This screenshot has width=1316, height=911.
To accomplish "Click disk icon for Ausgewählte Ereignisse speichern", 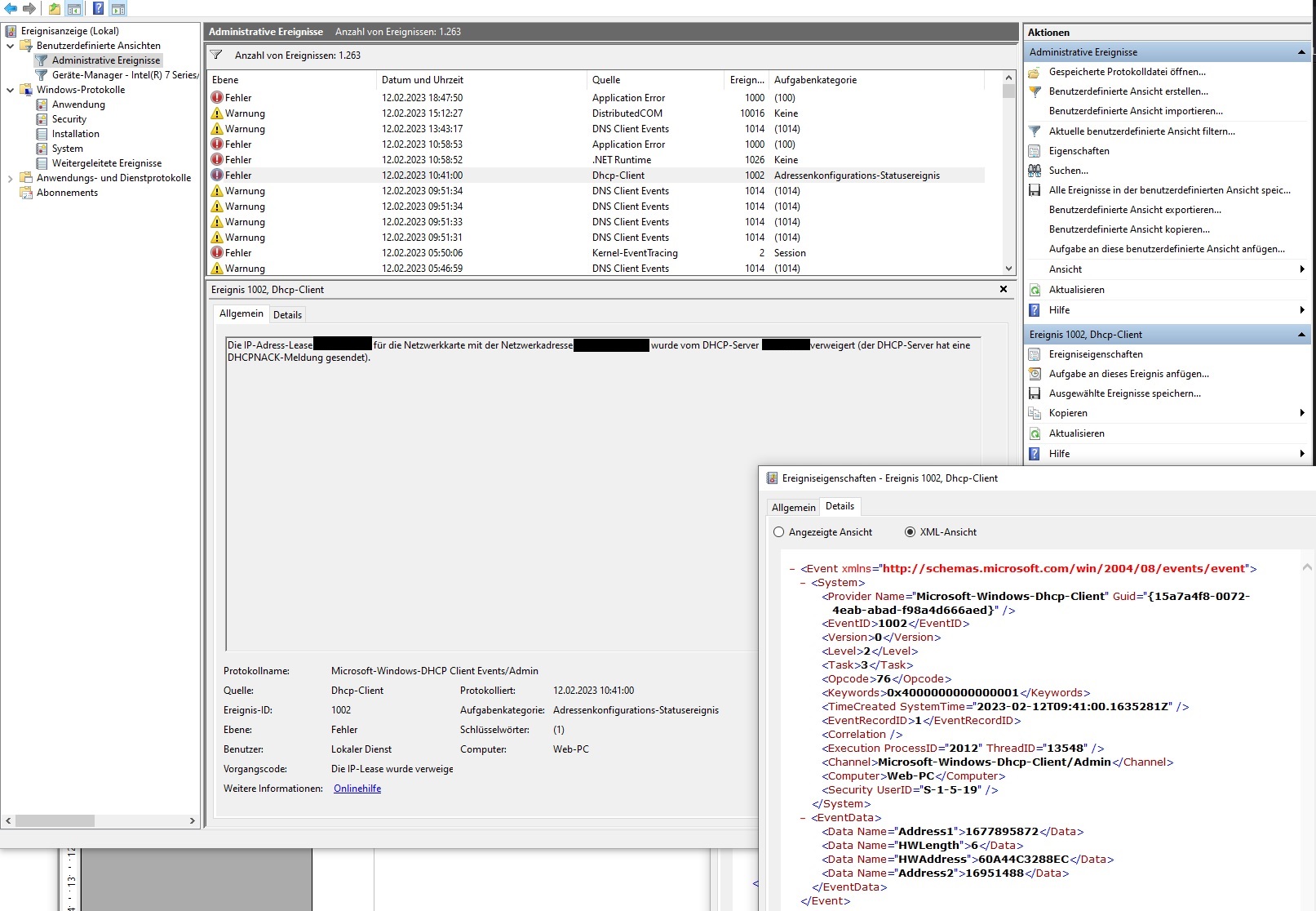I will pos(1035,393).
